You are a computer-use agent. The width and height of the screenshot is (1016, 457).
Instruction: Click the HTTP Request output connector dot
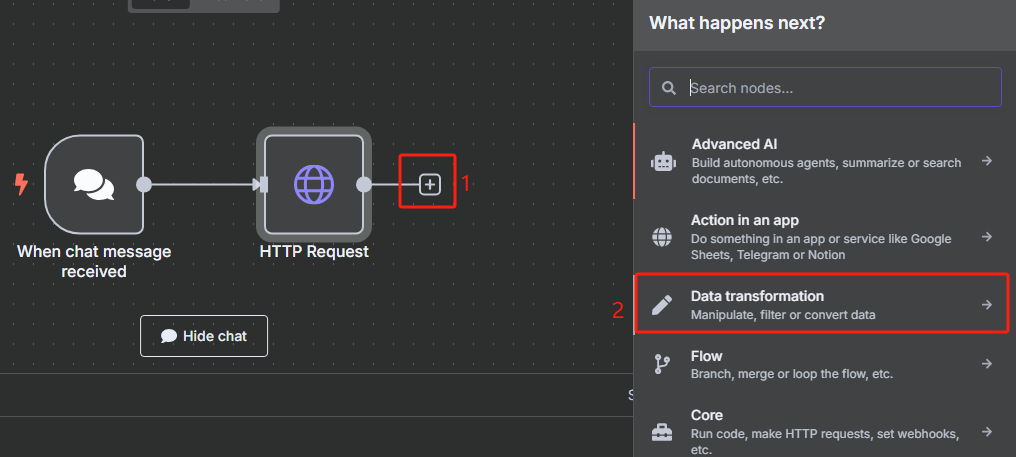(364, 185)
